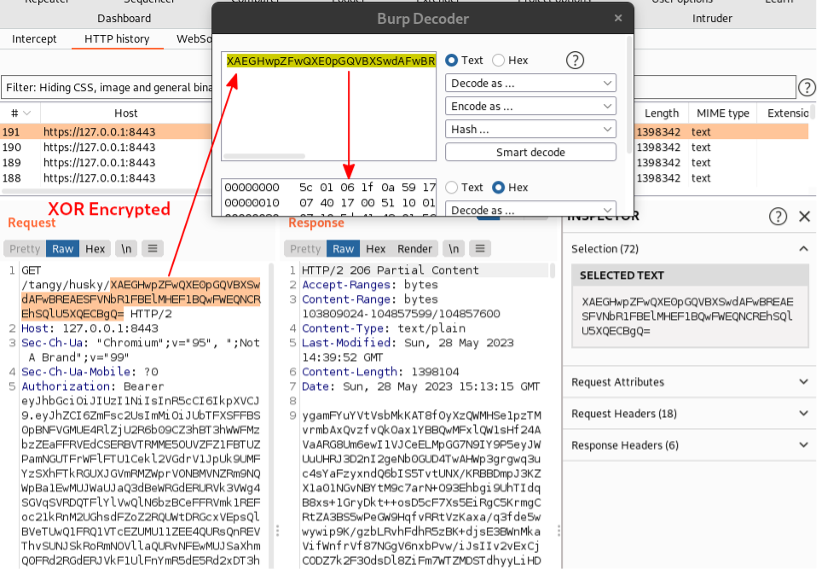Toggle \n newline display in Response
This screenshot has height=570, width=817.
pos(454,248)
